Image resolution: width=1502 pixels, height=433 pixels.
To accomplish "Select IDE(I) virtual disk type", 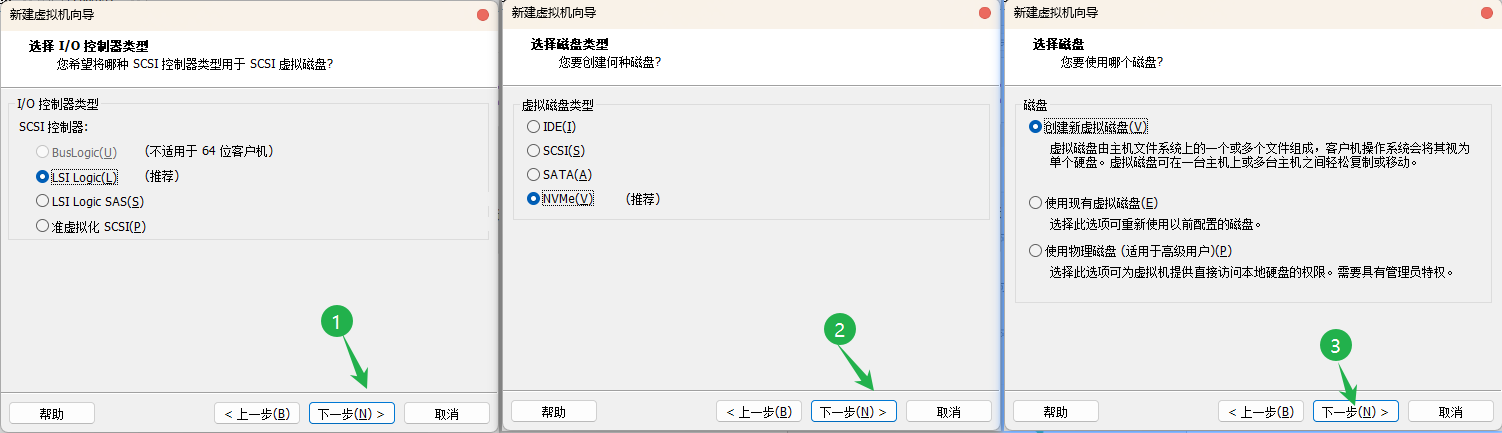I will point(533,127).
